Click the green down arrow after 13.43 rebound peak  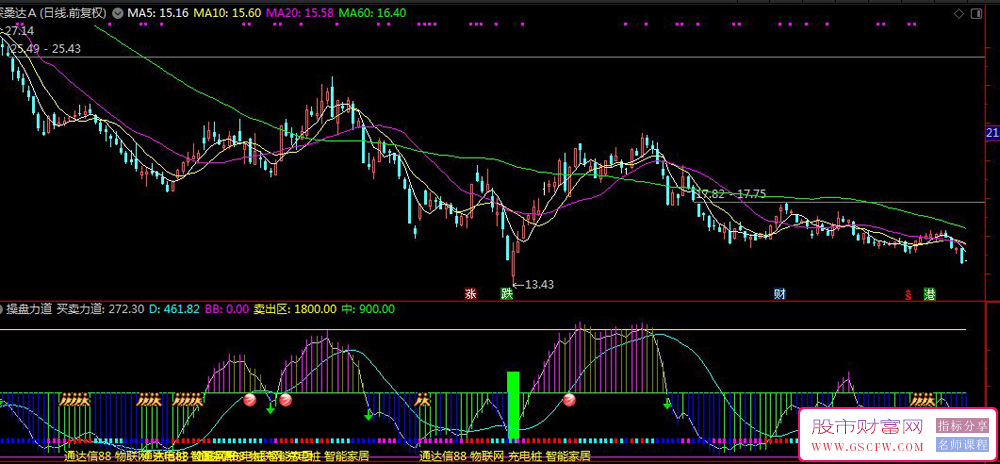(667, 404)
